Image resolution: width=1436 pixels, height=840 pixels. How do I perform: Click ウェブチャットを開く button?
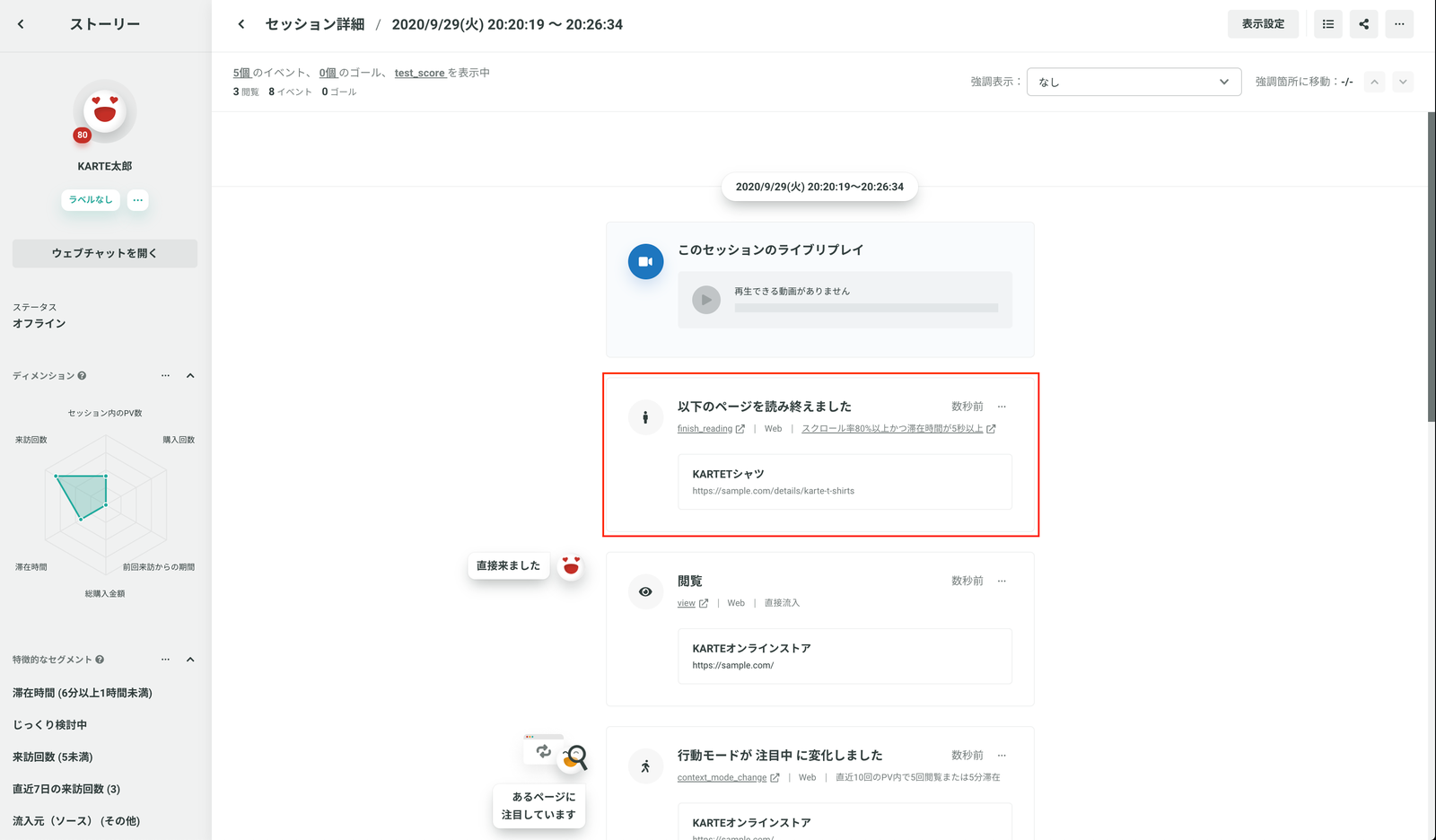(x=105, y=253)
